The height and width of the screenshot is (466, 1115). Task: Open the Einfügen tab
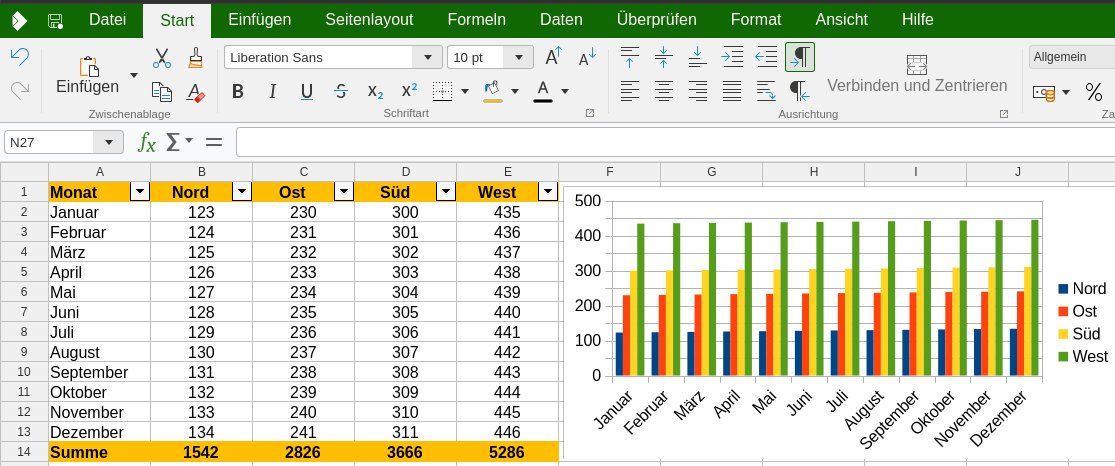pos(259,20)
